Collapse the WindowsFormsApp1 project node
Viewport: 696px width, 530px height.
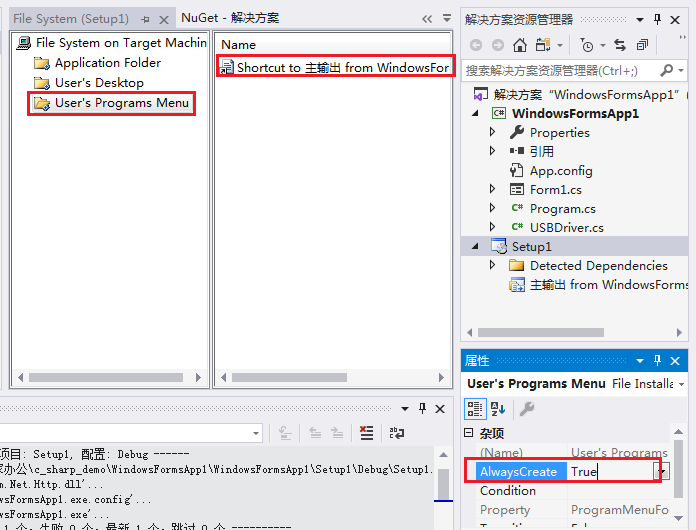[x=475, y=114]
